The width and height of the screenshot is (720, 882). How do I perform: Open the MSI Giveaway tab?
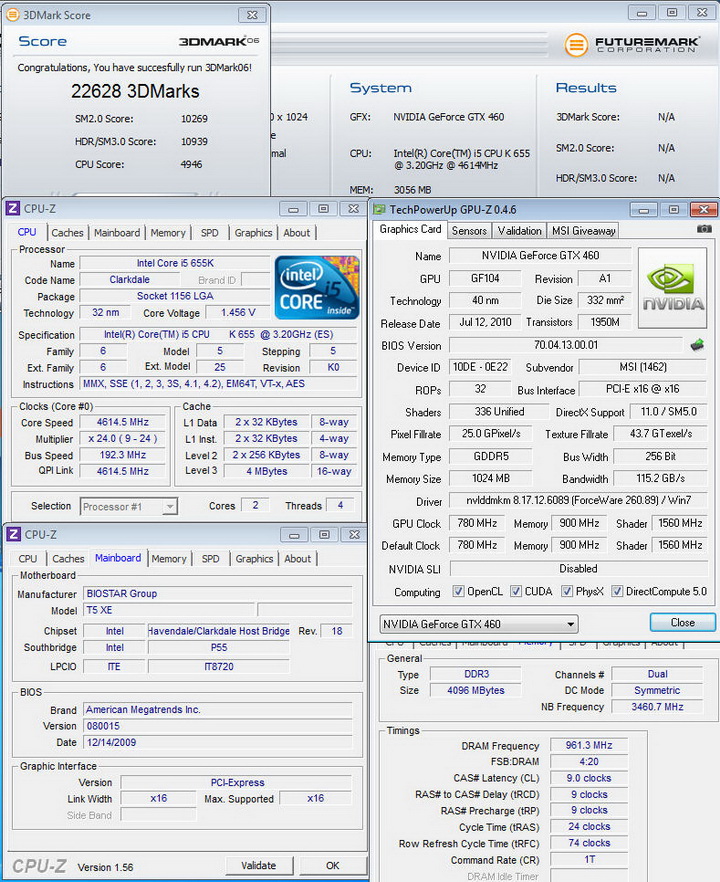pyautogui.click(x=583, y=231)
